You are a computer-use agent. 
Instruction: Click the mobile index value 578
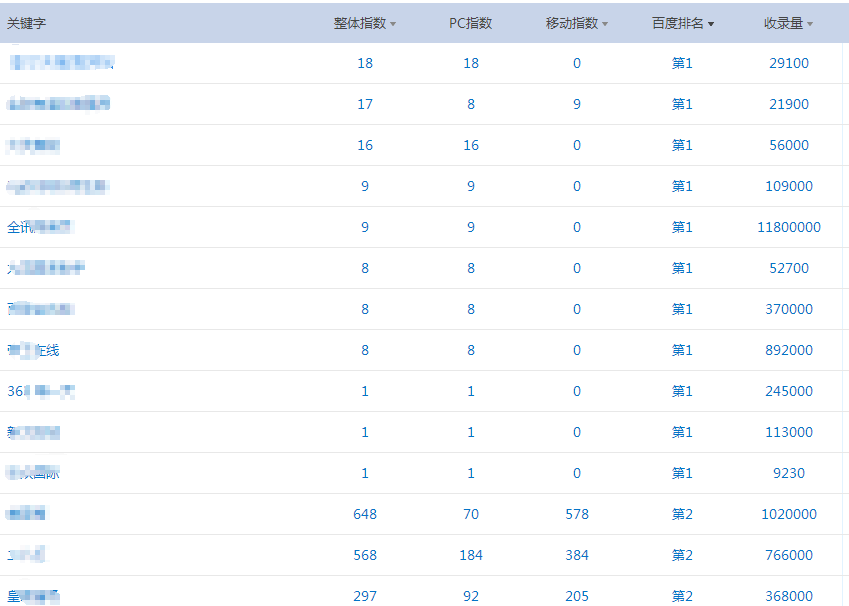point(576,514)
